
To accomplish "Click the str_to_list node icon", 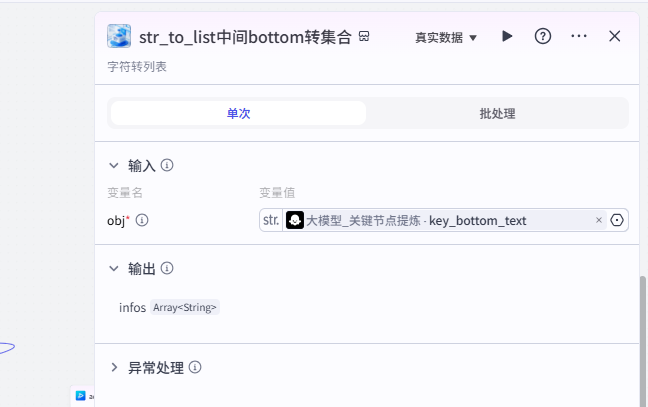I will (x=119, y=37).
